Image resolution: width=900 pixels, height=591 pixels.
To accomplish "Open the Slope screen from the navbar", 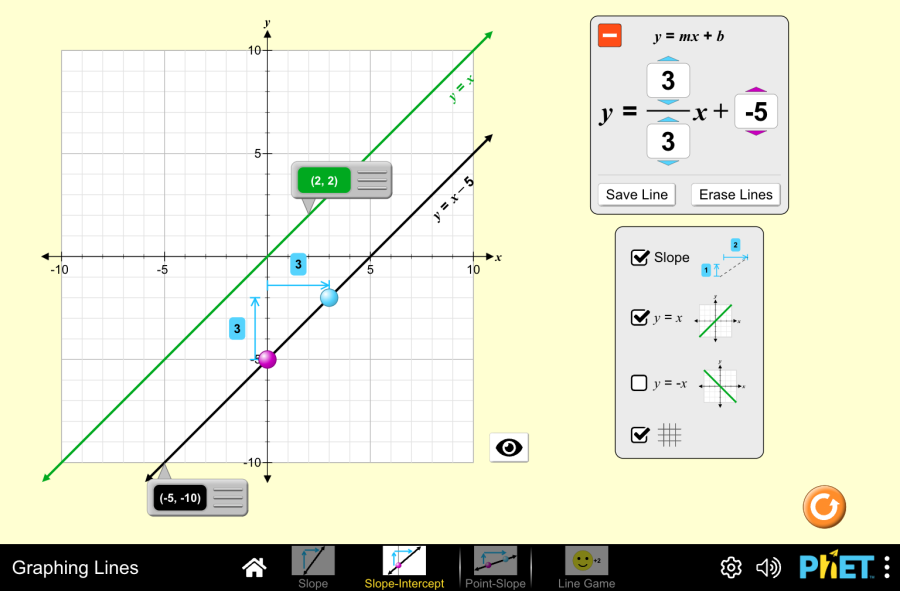I will point(313,560).
